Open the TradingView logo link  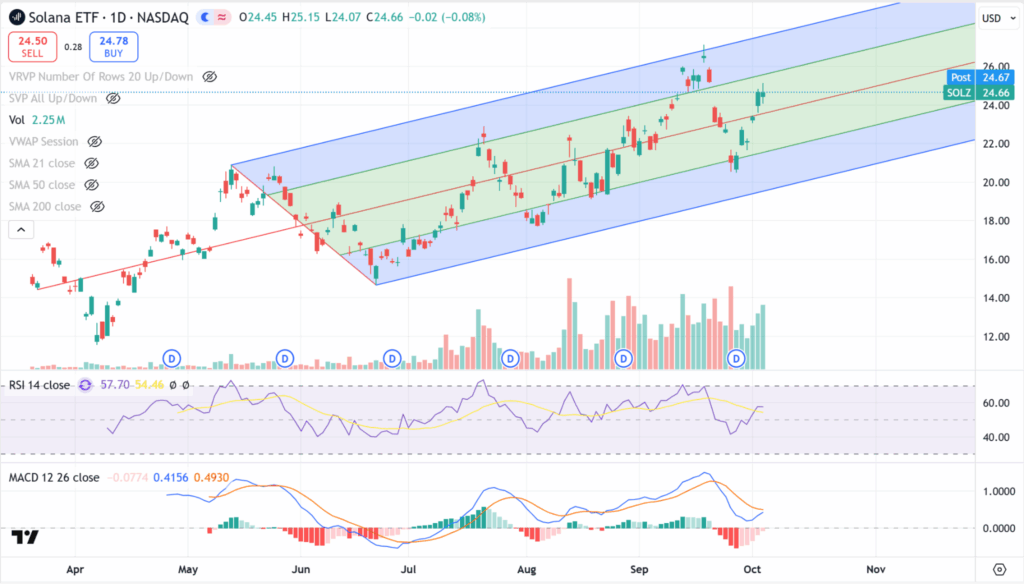[25, 537]
